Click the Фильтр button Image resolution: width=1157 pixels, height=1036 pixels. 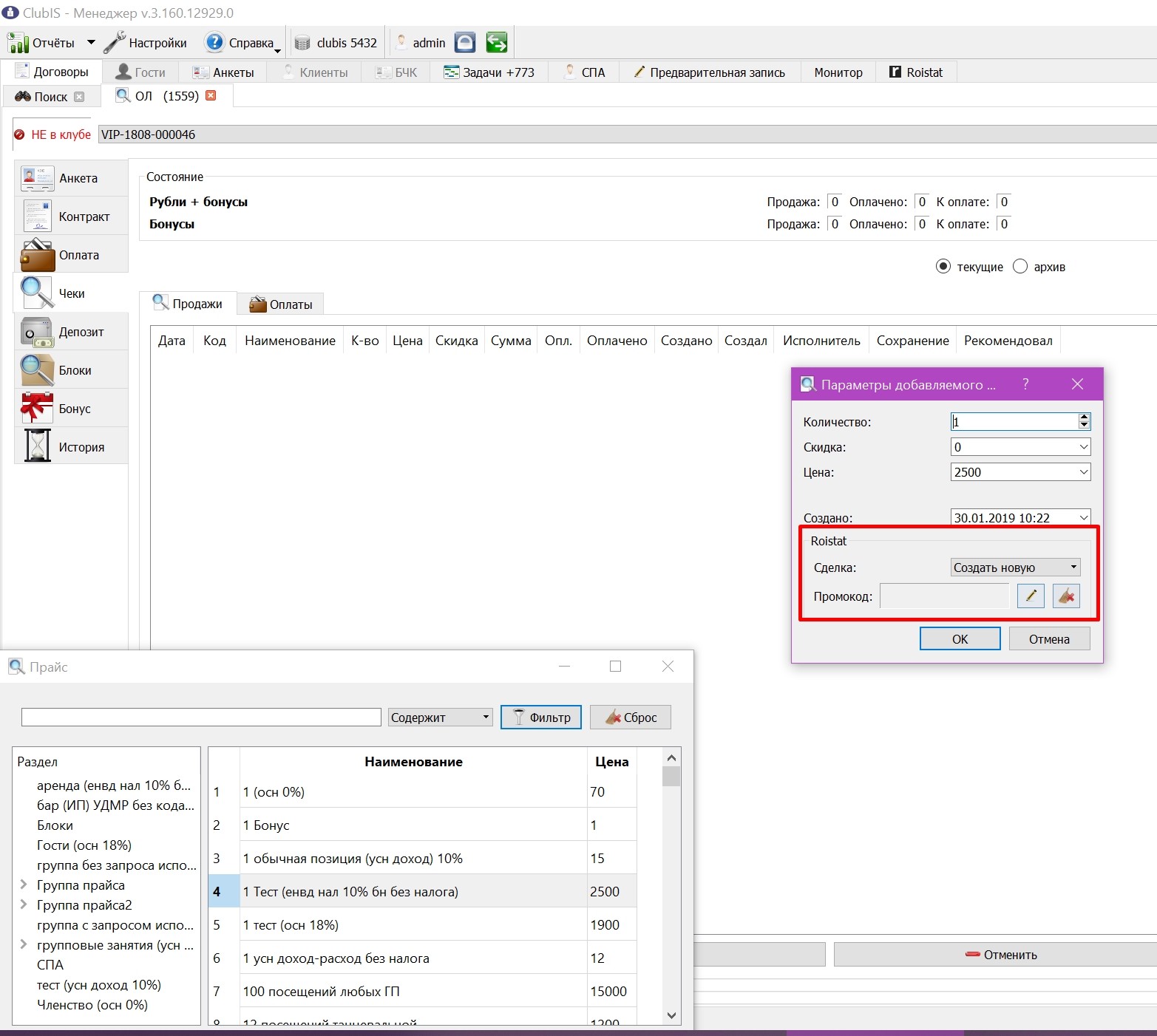[x=541, y=718]
